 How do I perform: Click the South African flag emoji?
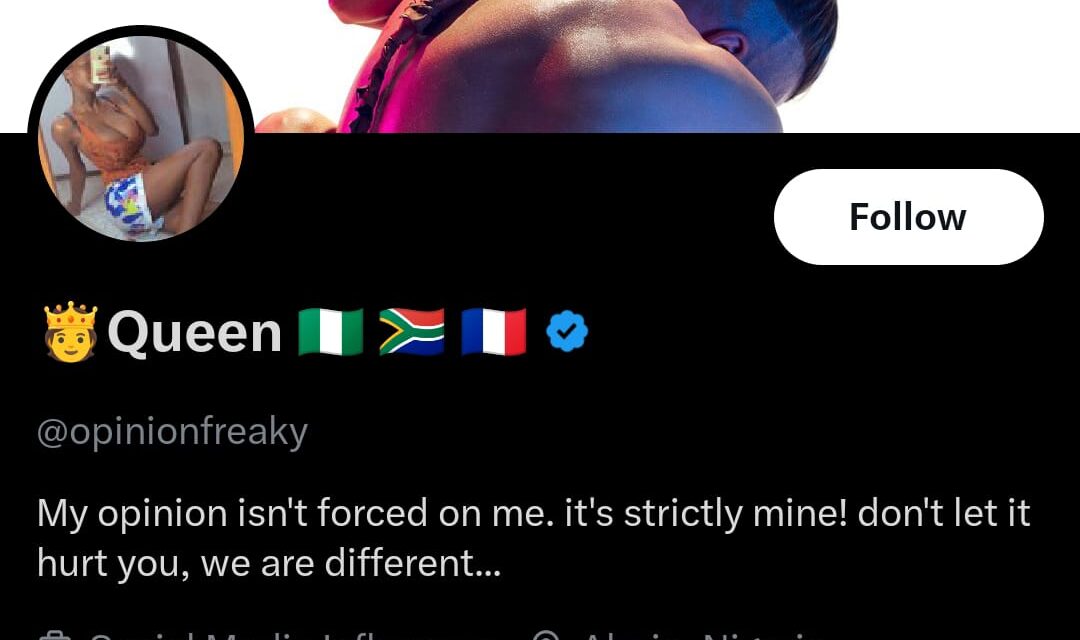coord(412,332)
